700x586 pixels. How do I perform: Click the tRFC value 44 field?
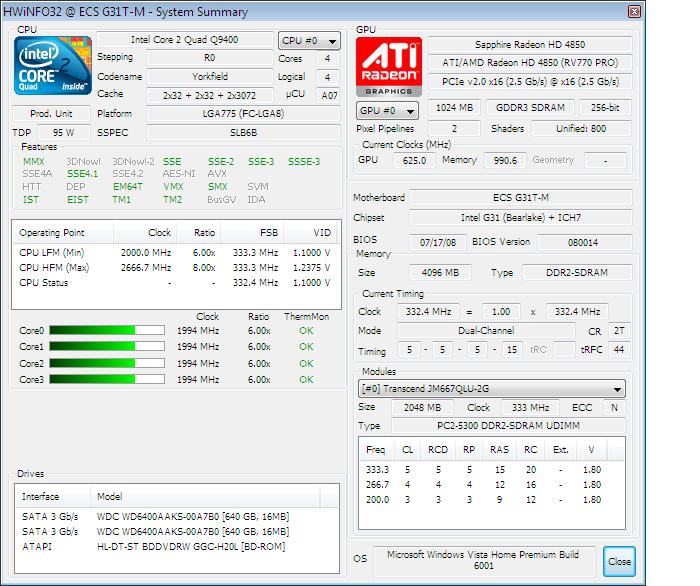click(619, 350)
